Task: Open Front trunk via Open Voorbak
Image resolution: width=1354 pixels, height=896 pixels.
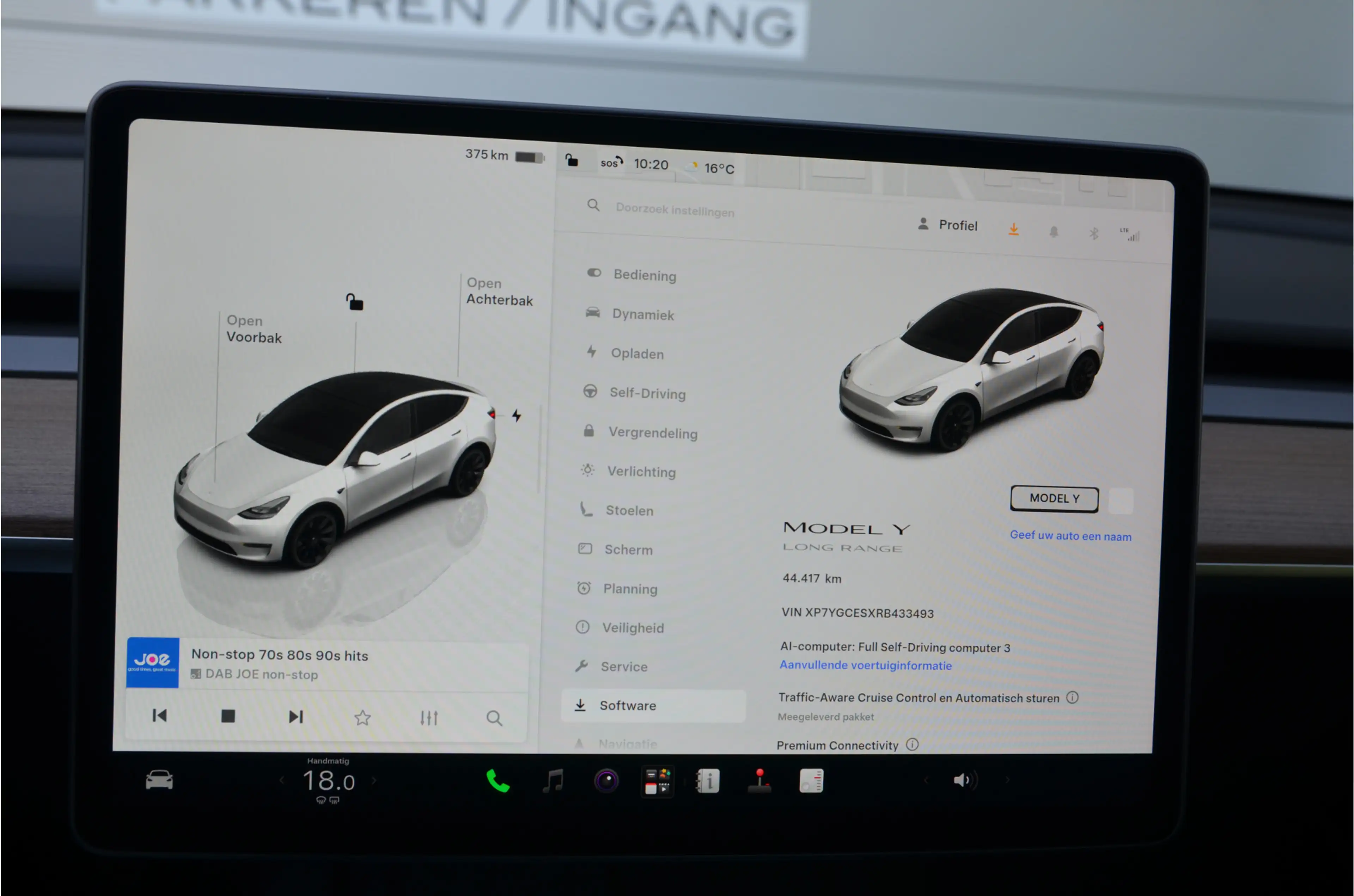Action: tap(254, 329)
